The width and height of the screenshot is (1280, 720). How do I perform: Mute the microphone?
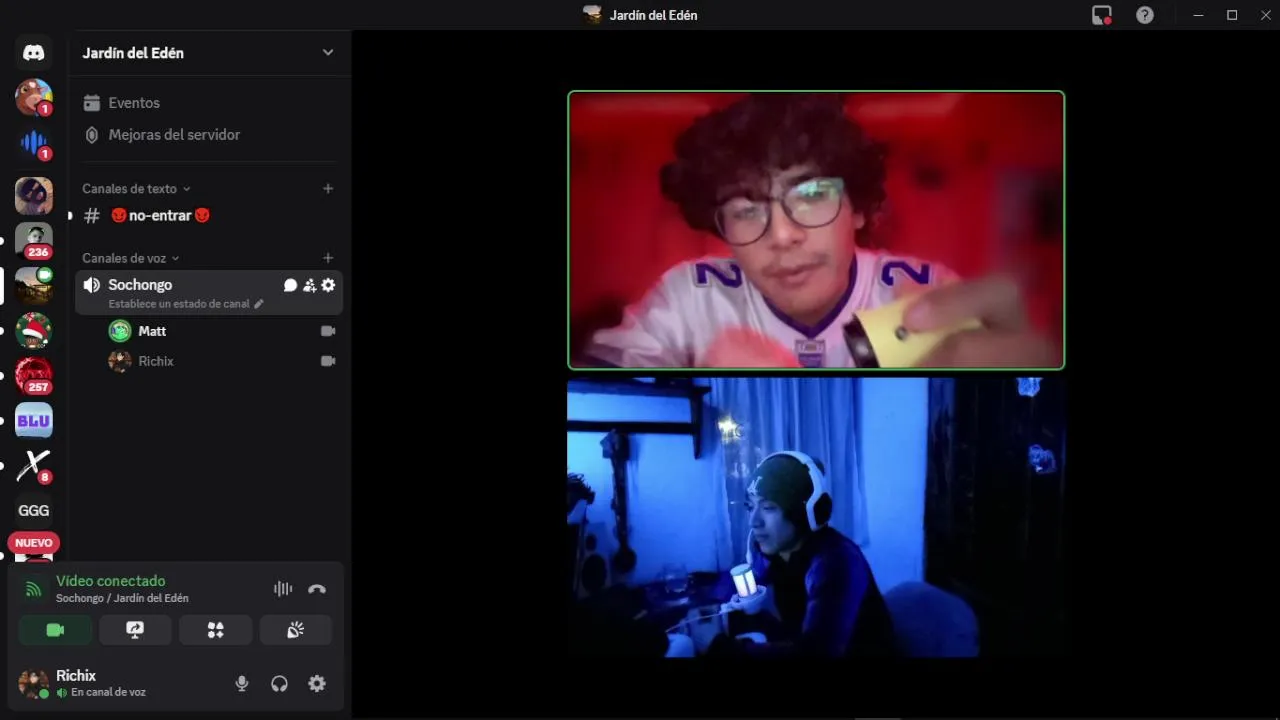click(241, 684)
